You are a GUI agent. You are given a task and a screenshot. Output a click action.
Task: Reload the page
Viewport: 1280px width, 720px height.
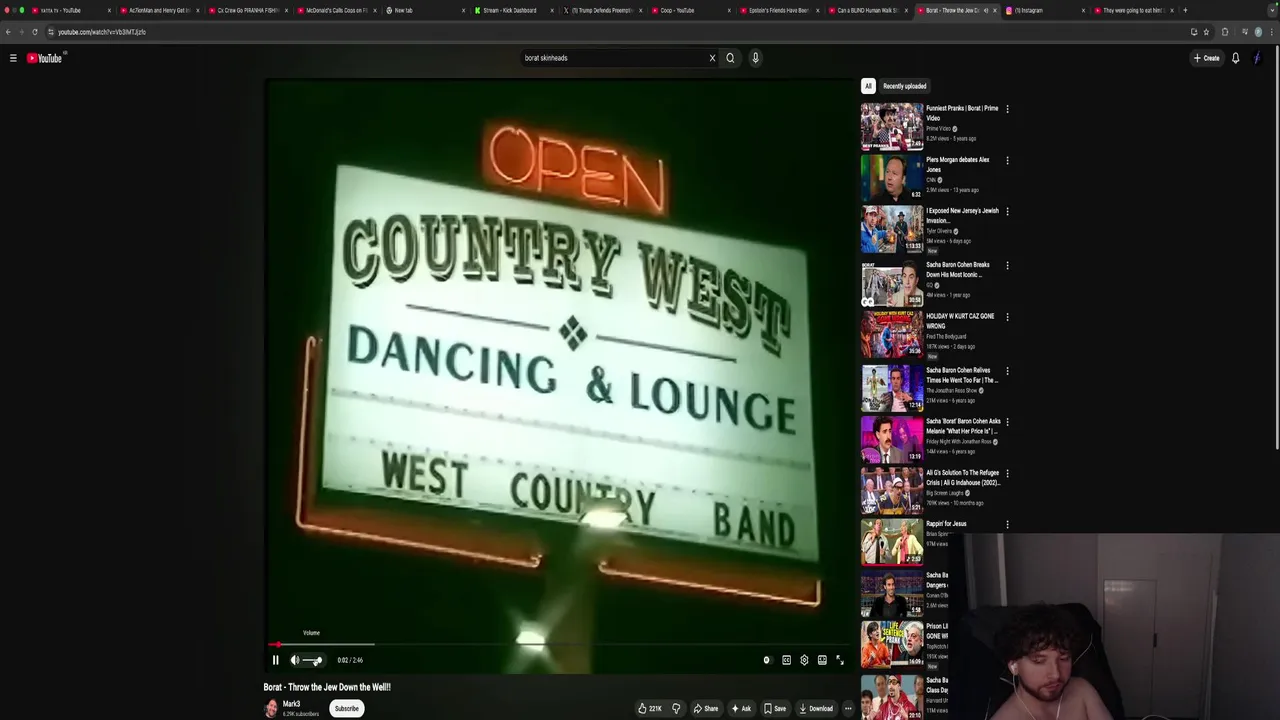tap(34, 32)
